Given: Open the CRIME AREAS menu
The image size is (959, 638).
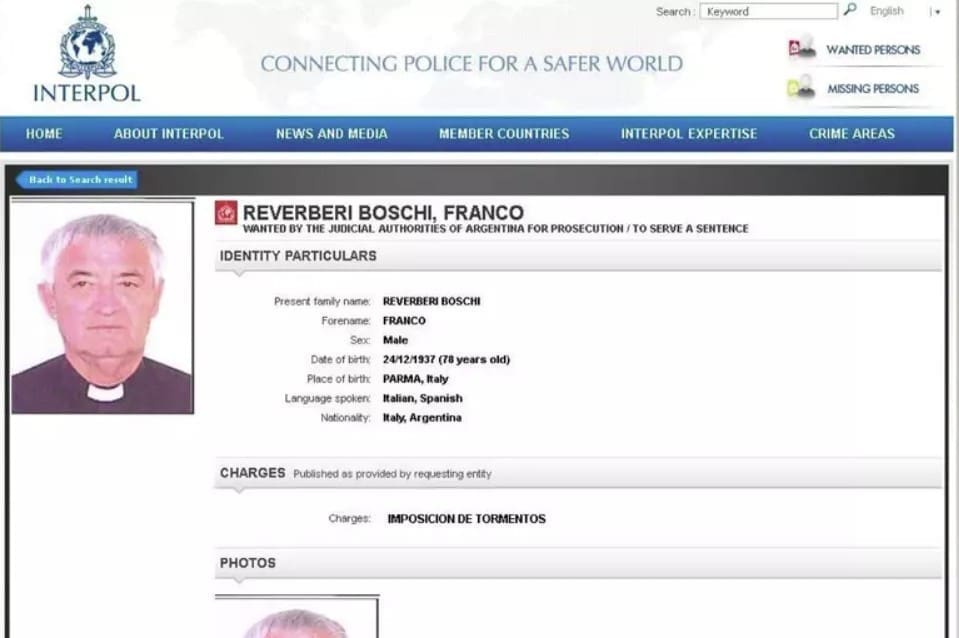Looking at the screenshot, I should tap(851, 134).
